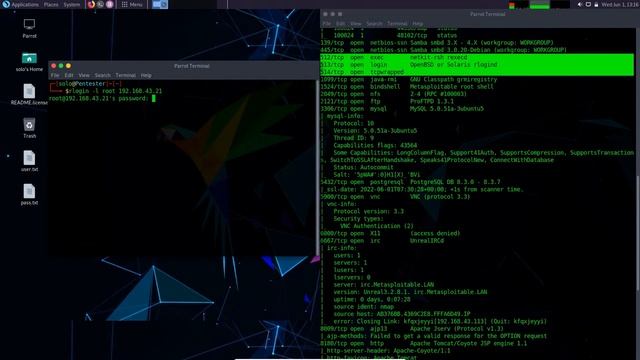Open File menu in left terminal window

click(55, 75)
